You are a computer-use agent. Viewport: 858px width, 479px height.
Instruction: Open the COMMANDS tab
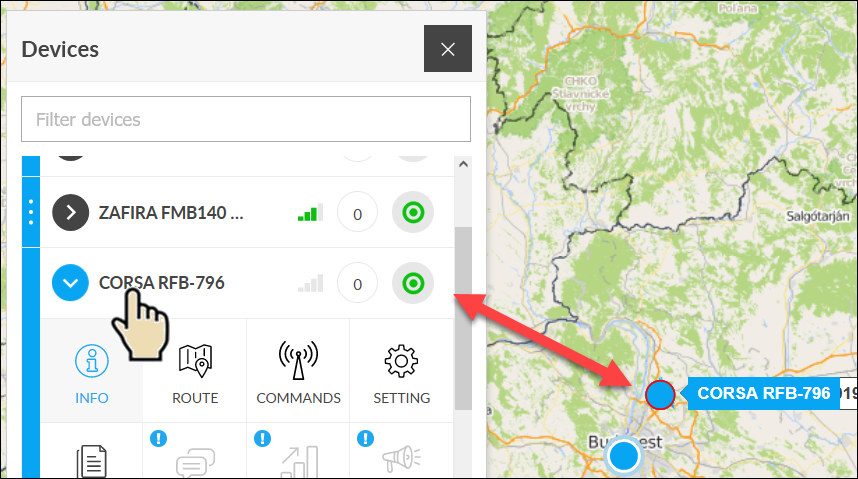coord(298,371)
